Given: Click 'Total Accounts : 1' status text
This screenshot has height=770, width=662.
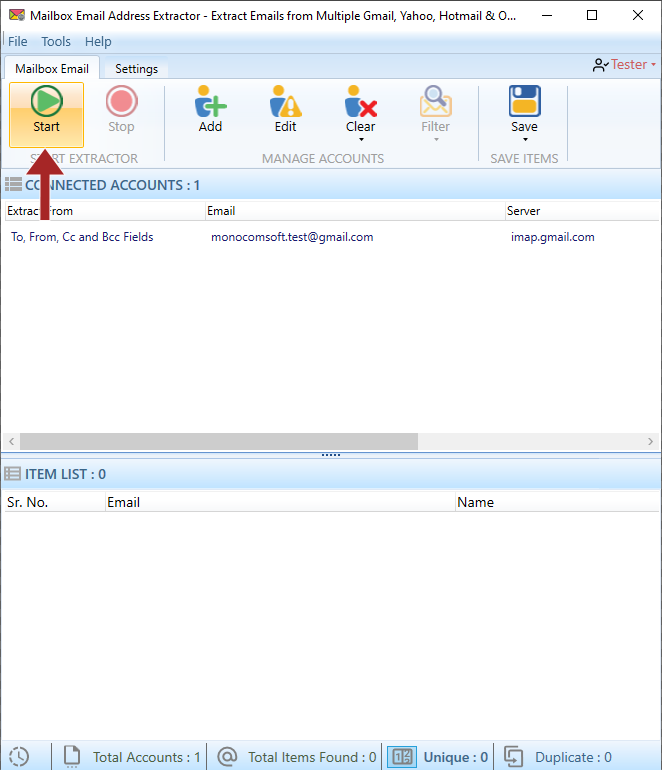Looking at the screenshot, I should (147, 757).
